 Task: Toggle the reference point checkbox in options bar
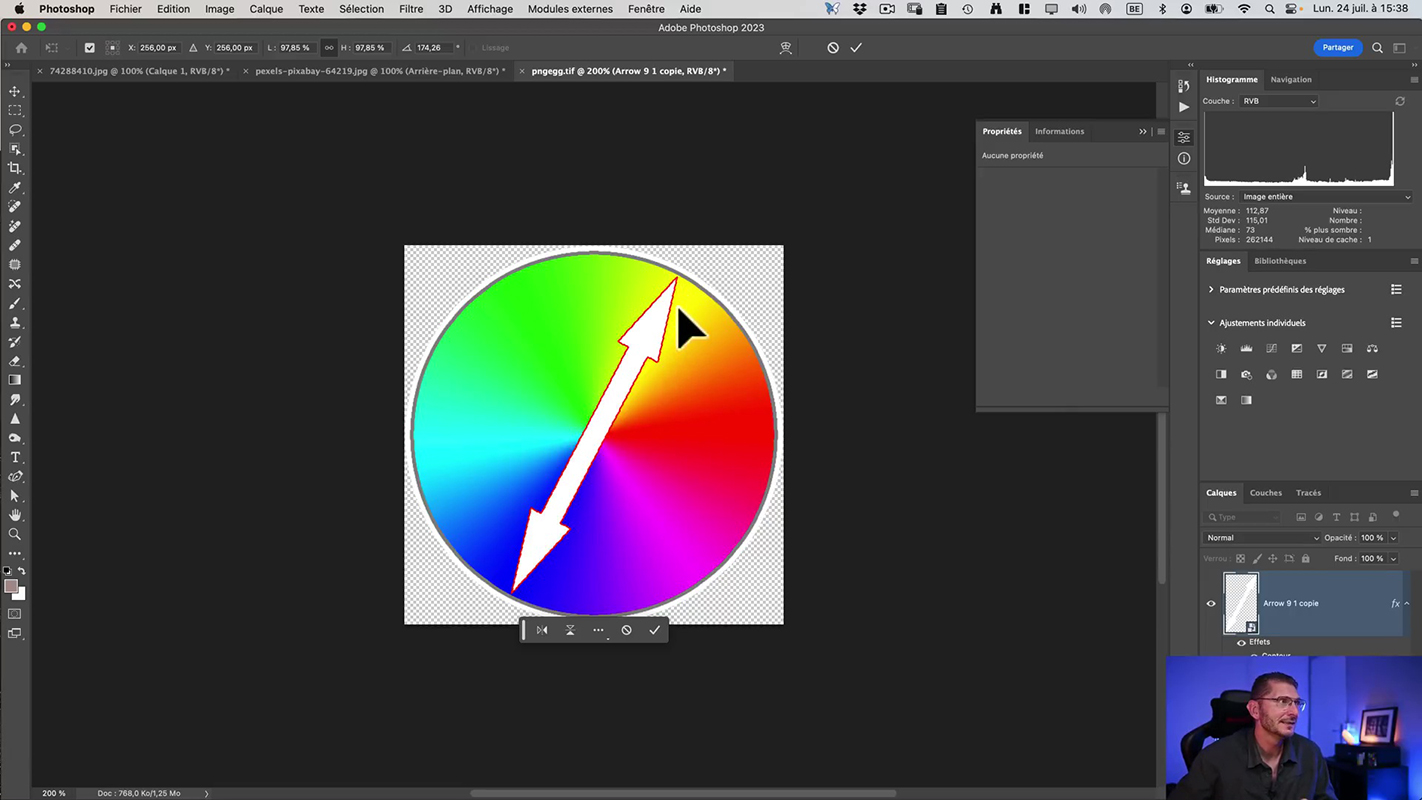tap(90, 48)
